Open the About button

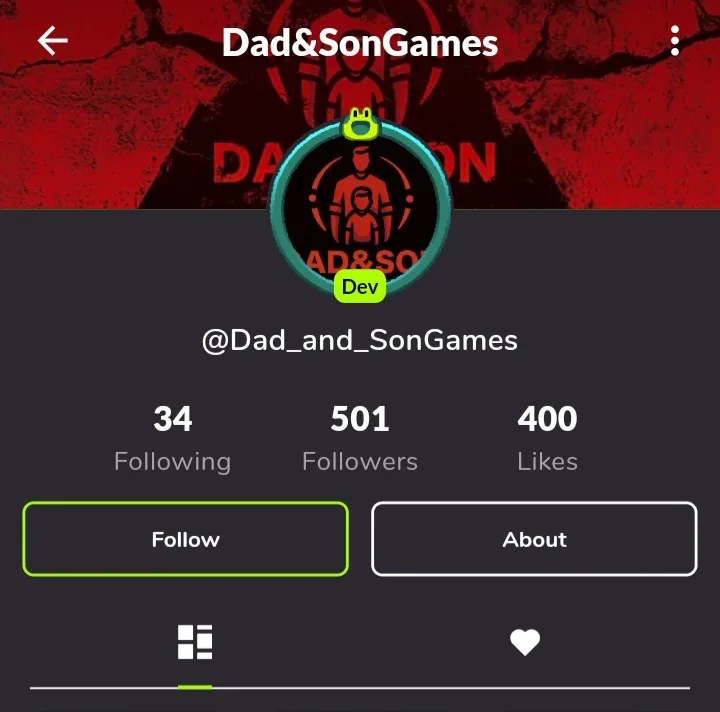coord(534,539)
